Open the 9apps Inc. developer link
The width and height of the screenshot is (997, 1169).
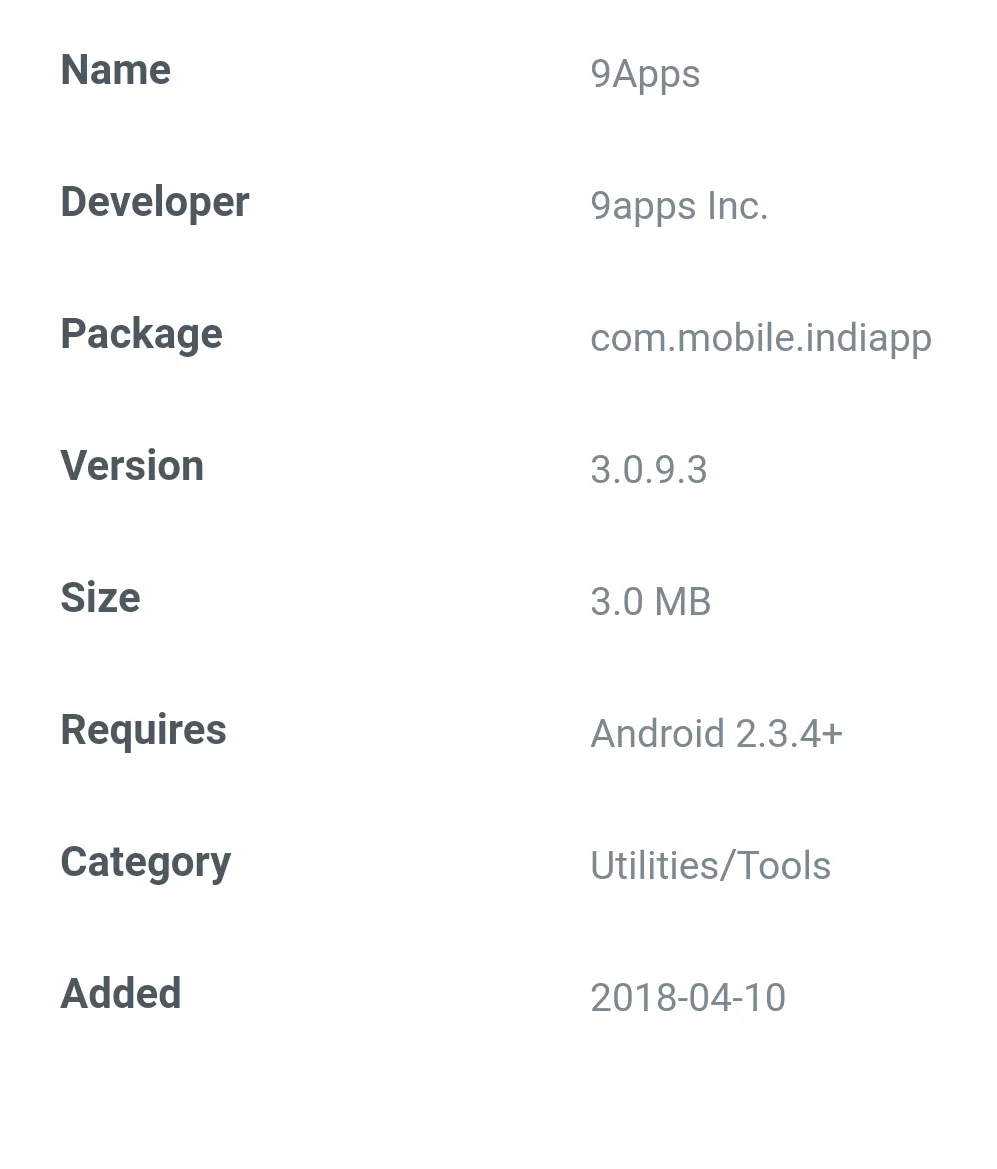(679, 206)
